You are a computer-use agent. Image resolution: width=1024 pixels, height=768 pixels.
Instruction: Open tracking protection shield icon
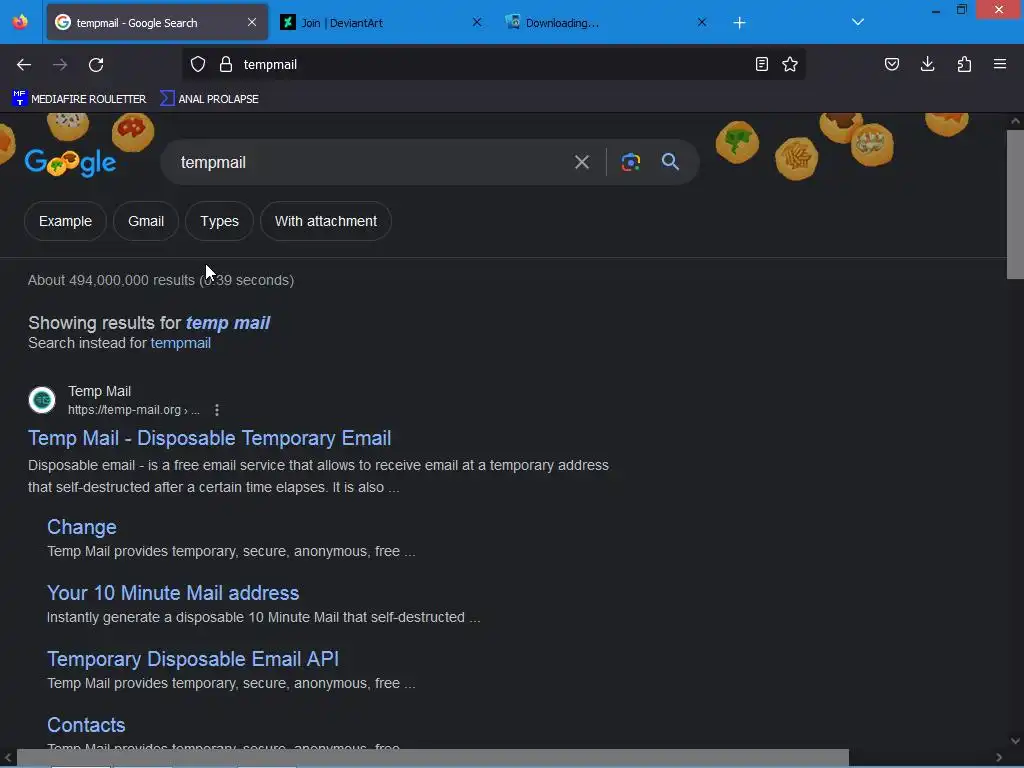198,64
